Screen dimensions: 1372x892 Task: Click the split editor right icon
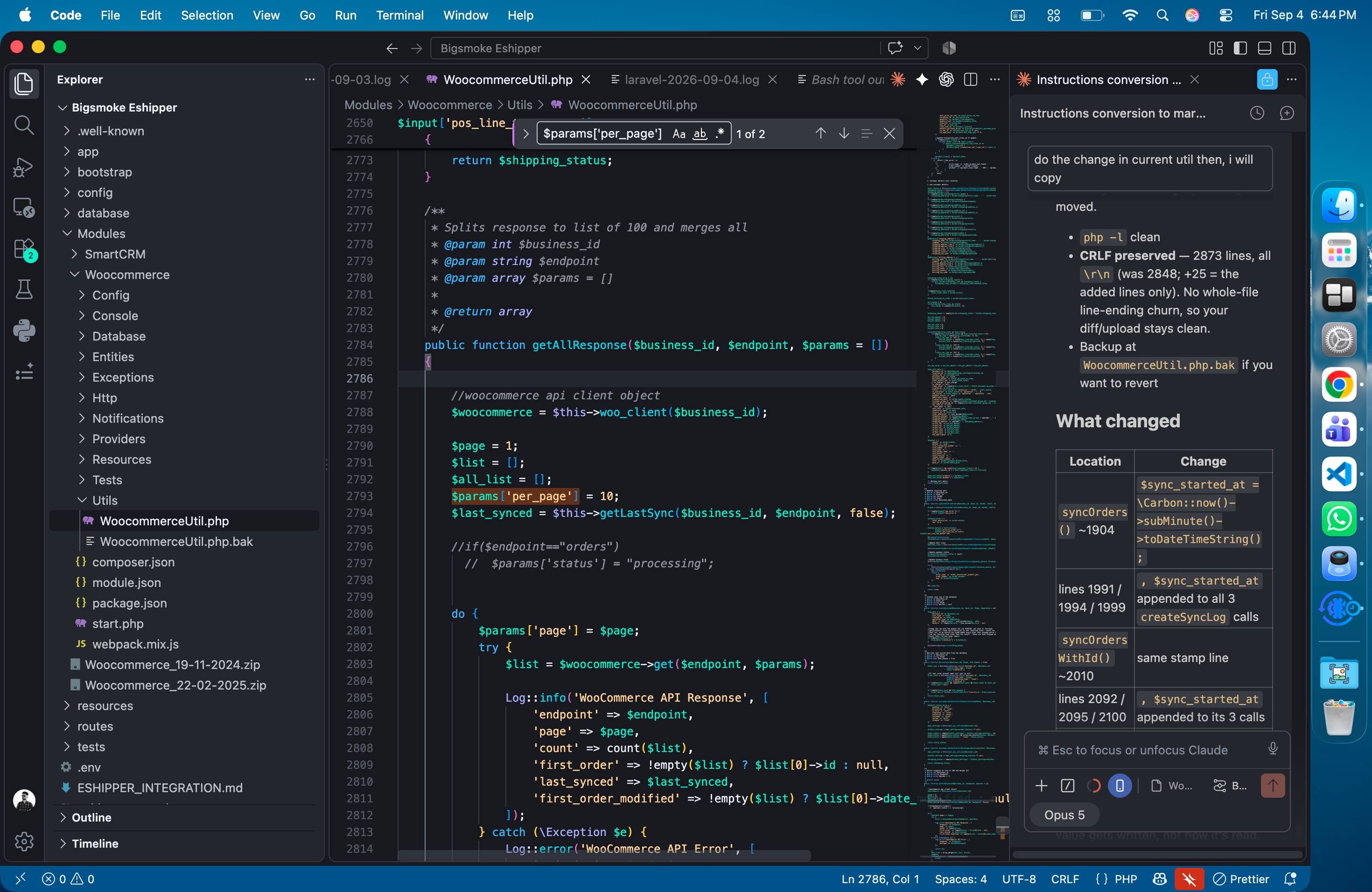coord(971,79)
